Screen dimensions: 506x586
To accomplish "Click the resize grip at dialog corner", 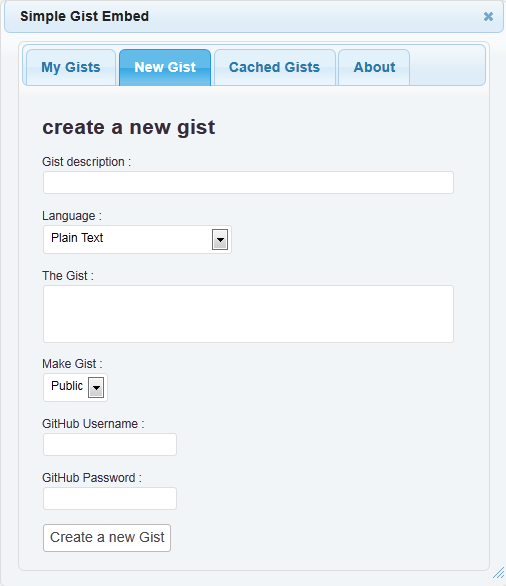I will coord(499,573).
